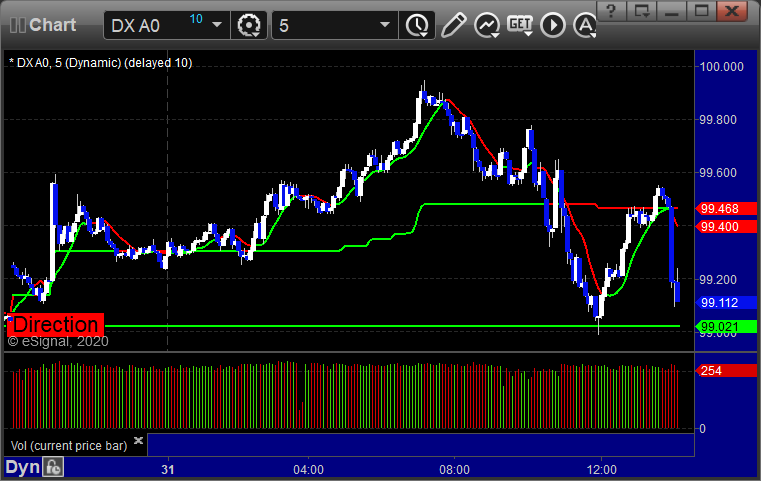Start bar replay with play icon
Image resolution: width=761 pixels, height=481 pixels.
click(553, 25)
